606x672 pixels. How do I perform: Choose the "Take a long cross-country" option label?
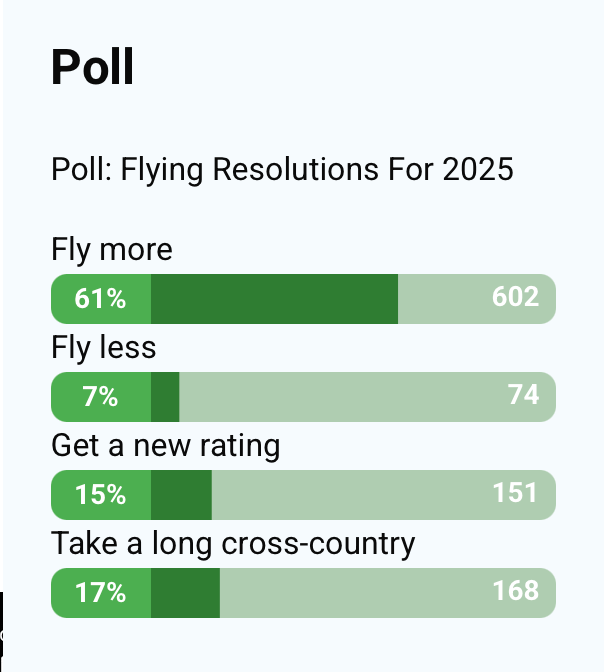pyautogui.click(x=232, y=543)
